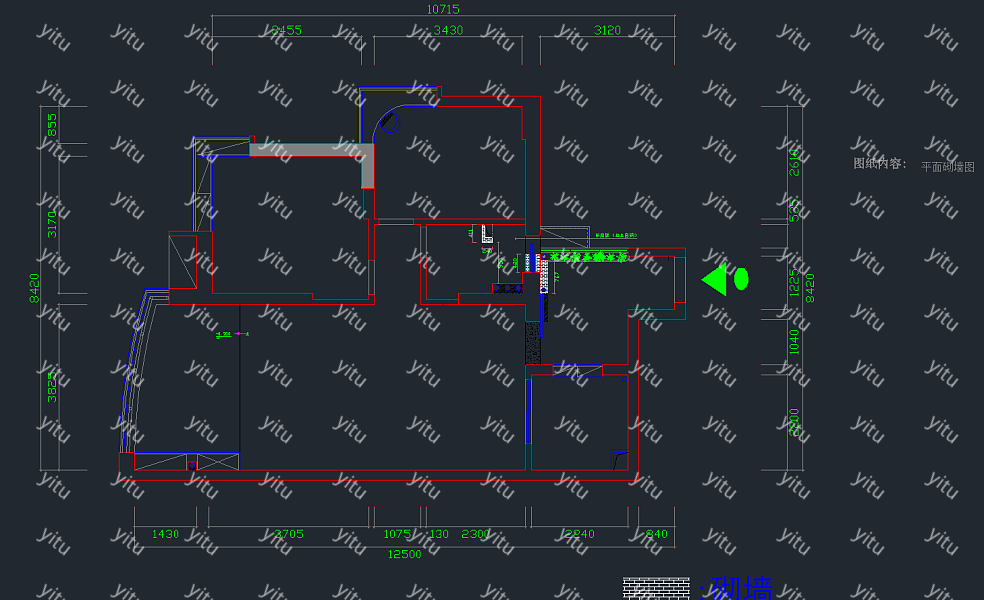Click the 图纸内容 title label
This screenshot has width=984, height=600.
pos(880,164)
